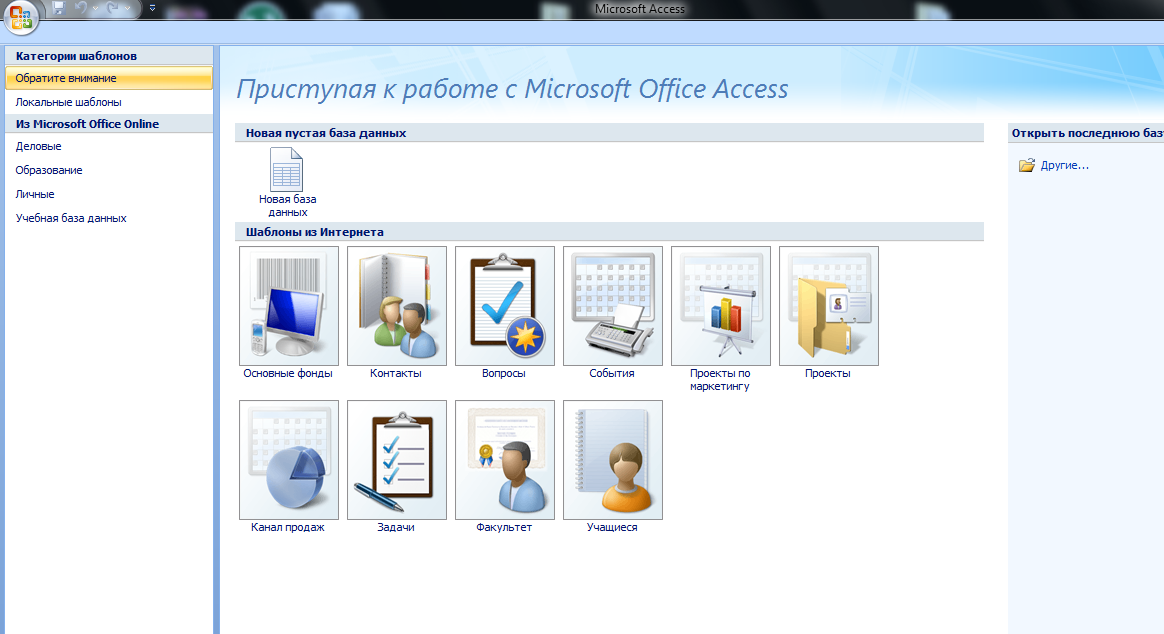
Task: Click the Redo icon in quick access toolbar
Action: tap(113, 8)
